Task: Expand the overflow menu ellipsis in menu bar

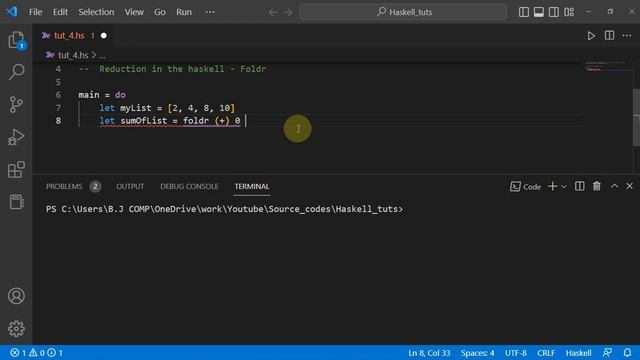Action: (210, 12)
